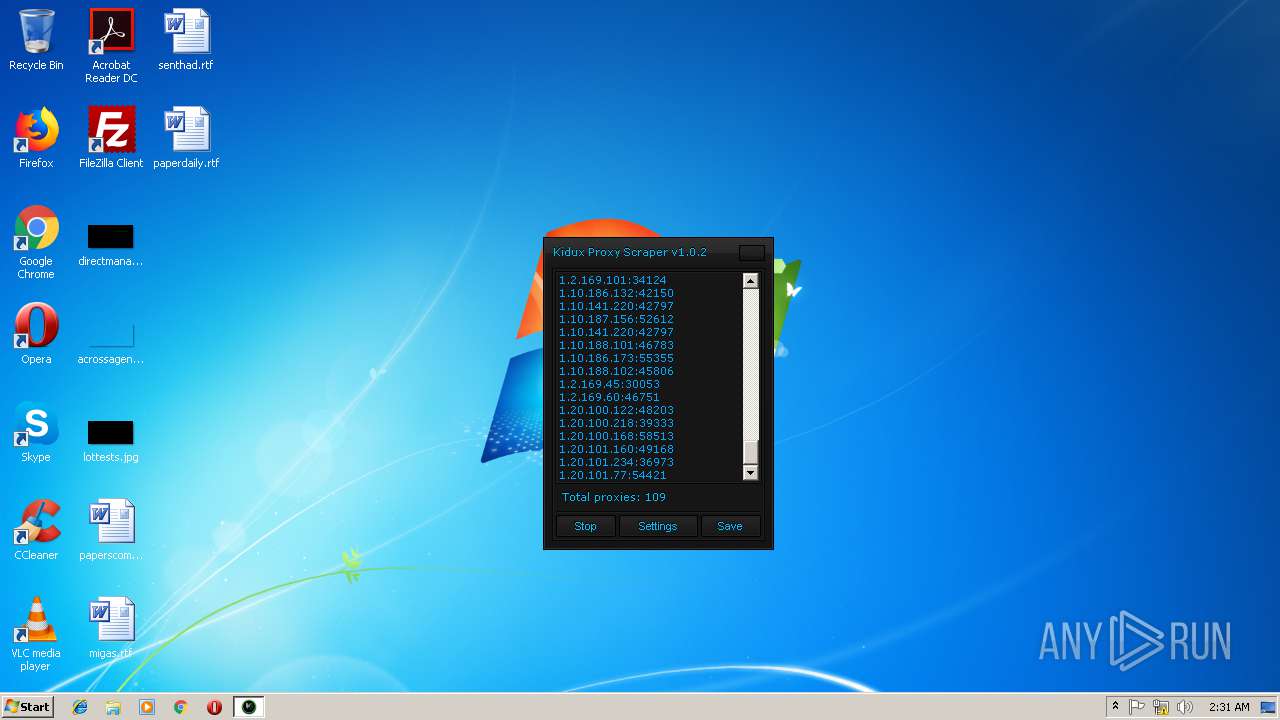Click Show Desktop button at taskbar end
Screen dimensions: 1280x720
point(1269,707)
